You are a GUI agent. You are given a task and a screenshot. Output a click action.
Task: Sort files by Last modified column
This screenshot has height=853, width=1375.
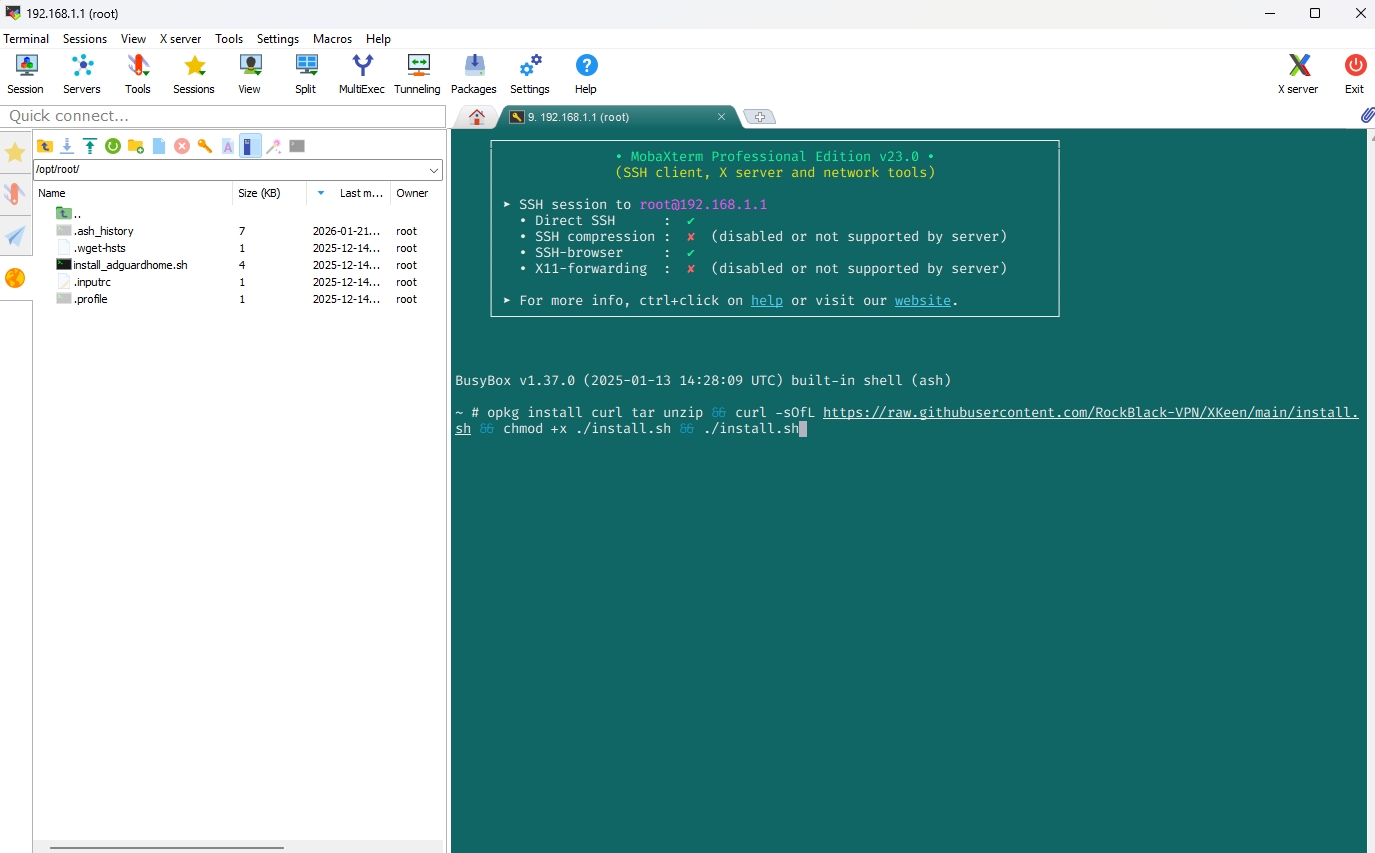pyautogui.click(x=360, y=193)
